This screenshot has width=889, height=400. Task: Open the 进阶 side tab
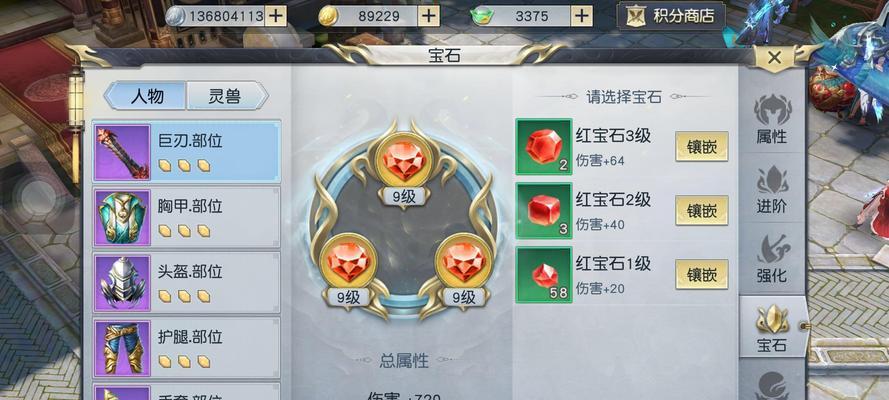pyautogui.click(x=772, y=190)
